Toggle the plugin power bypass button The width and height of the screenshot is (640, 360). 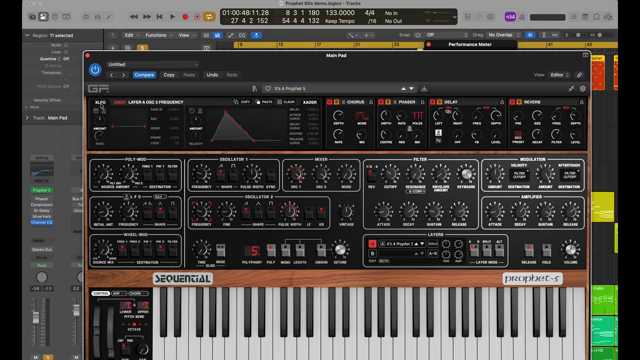pos(95,70)
